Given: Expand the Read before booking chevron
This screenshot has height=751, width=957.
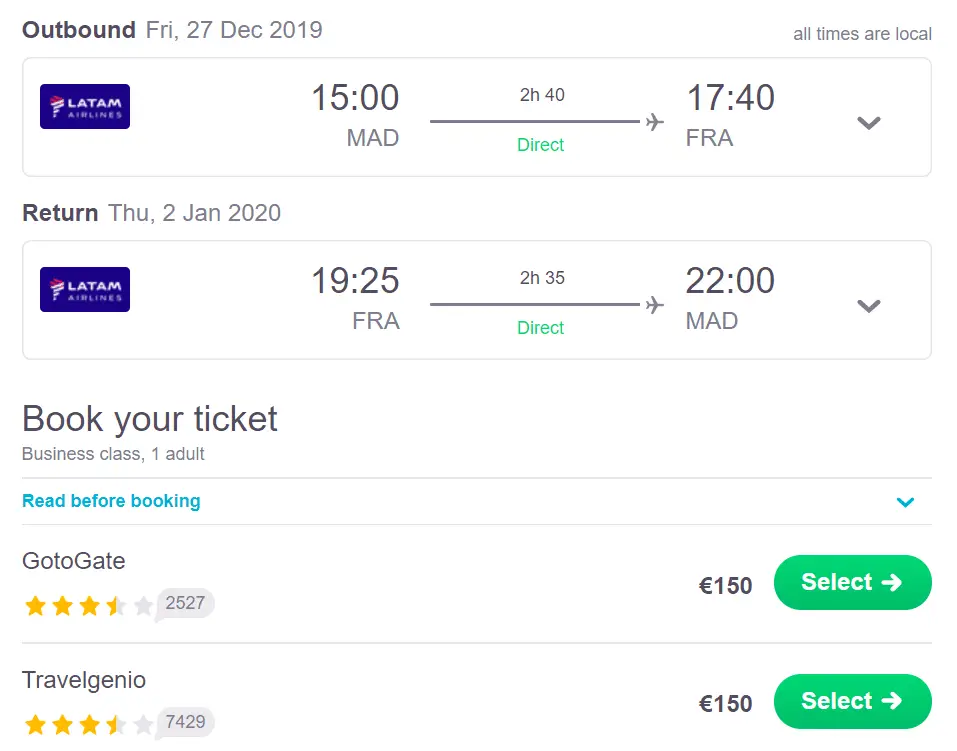Looking at the screenshot, I should [905, 502].
